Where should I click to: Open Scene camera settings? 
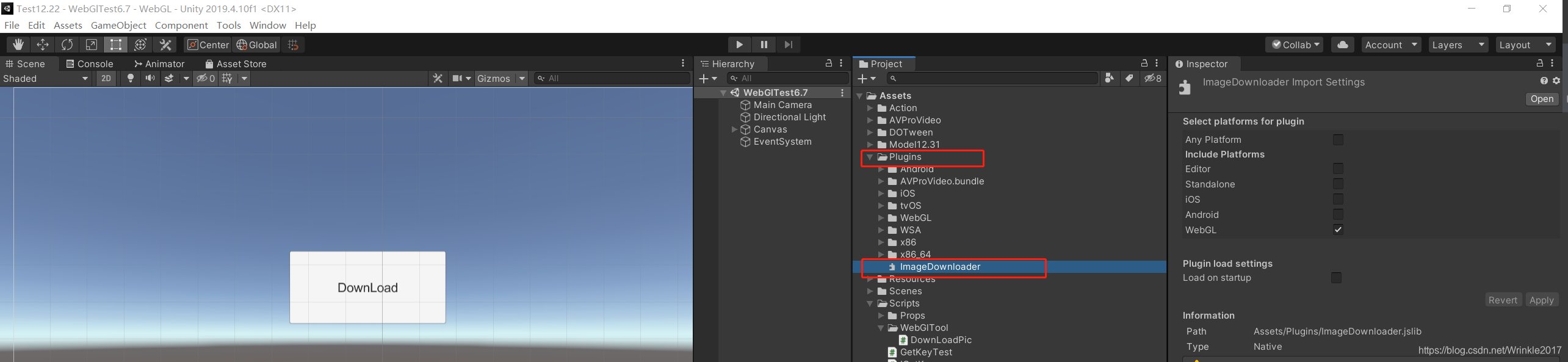(457, 78)
